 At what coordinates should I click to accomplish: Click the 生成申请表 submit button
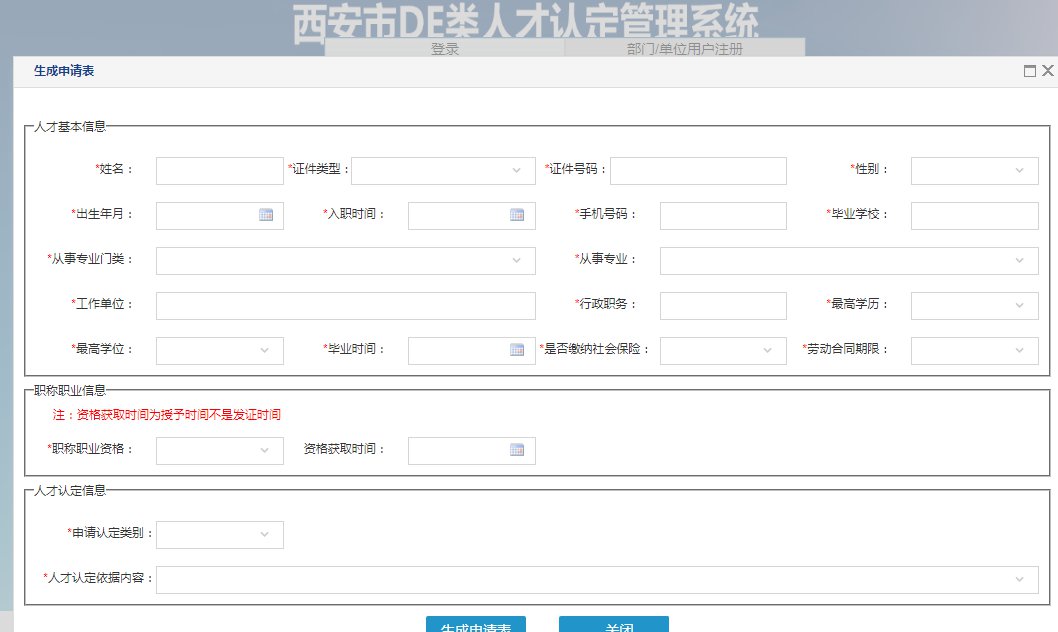(x=476, y=625)
